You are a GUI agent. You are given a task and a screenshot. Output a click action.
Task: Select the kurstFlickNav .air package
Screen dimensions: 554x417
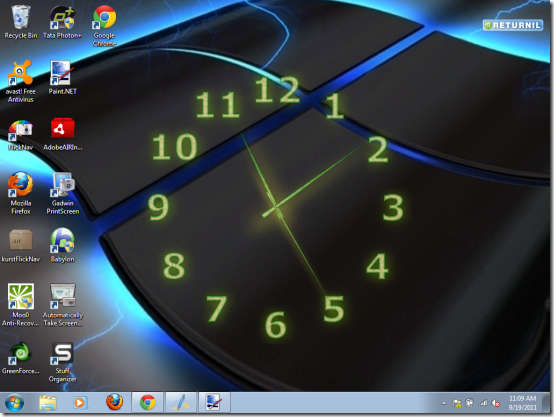(x=20, y=246)
